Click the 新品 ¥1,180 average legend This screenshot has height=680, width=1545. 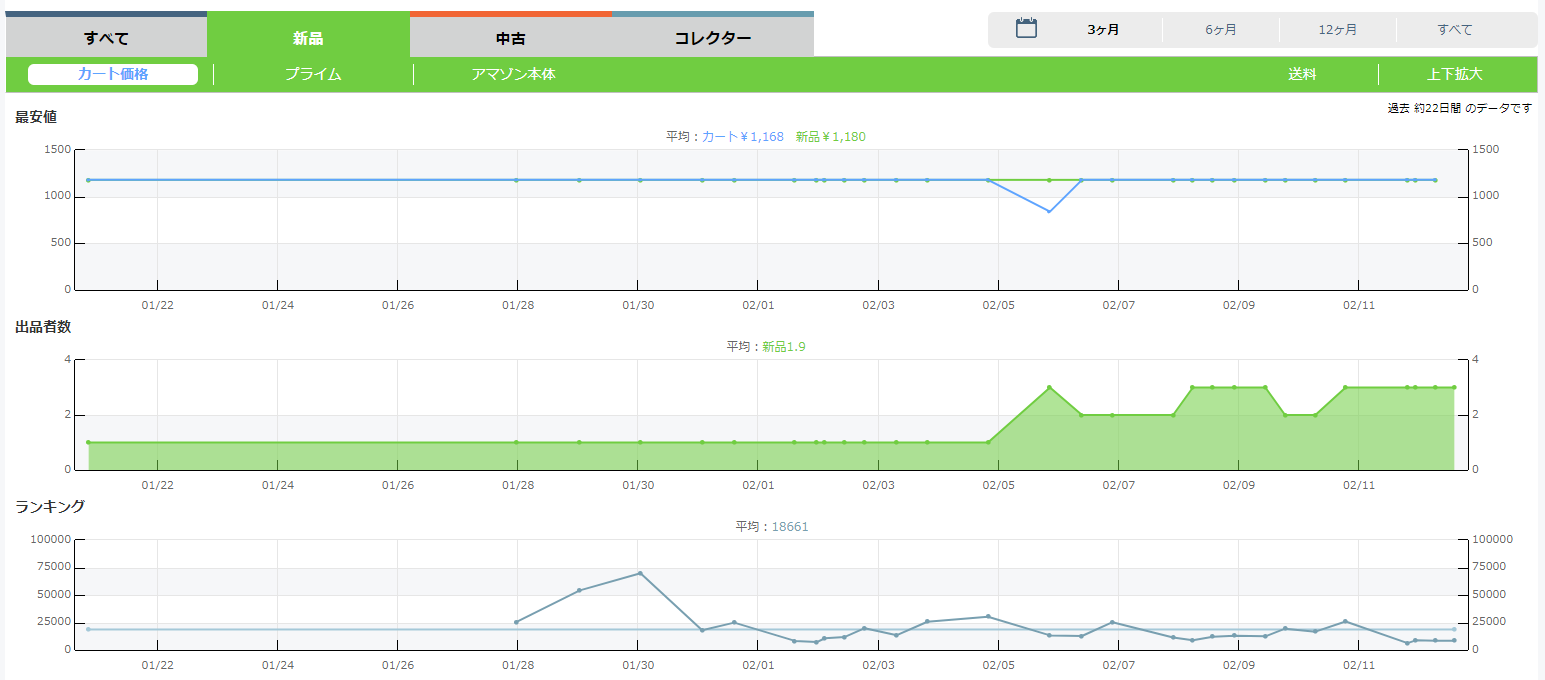coord(830,137)
